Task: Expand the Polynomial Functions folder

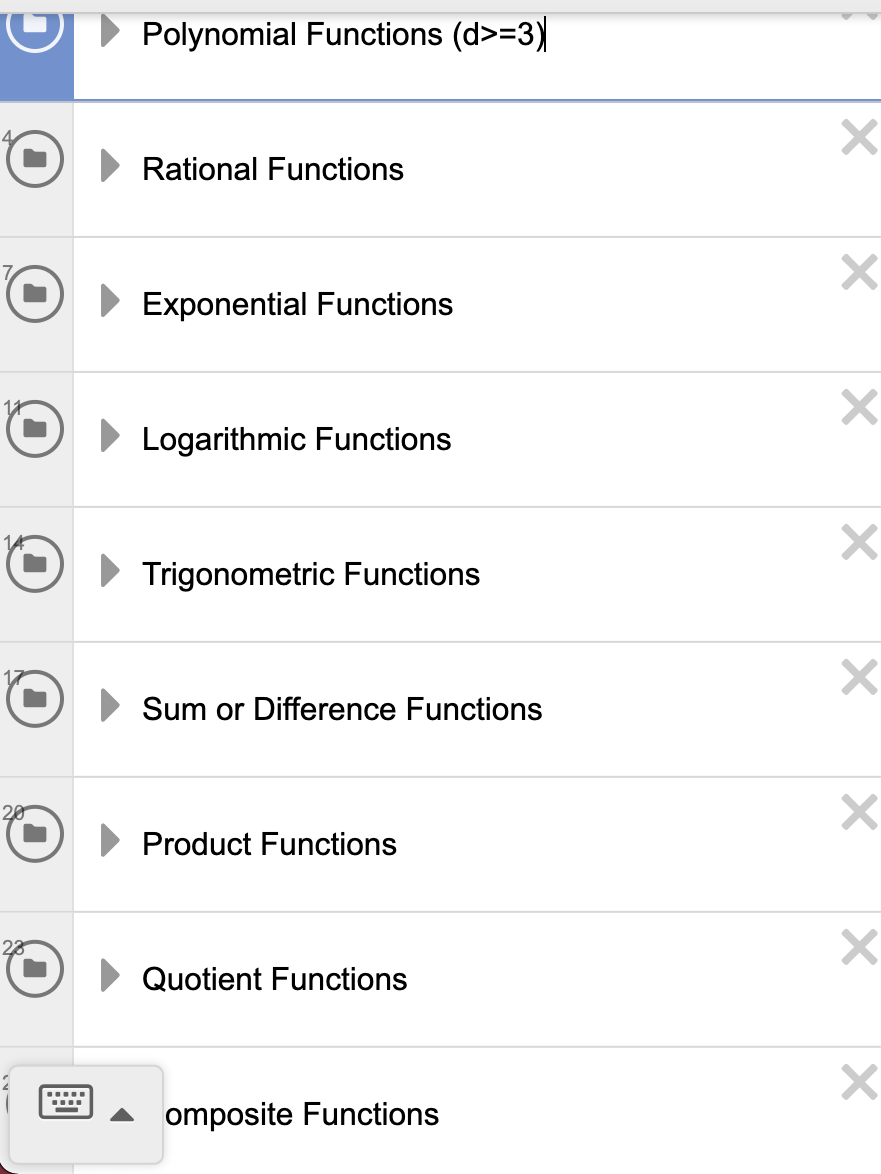Action: point(110,34)
